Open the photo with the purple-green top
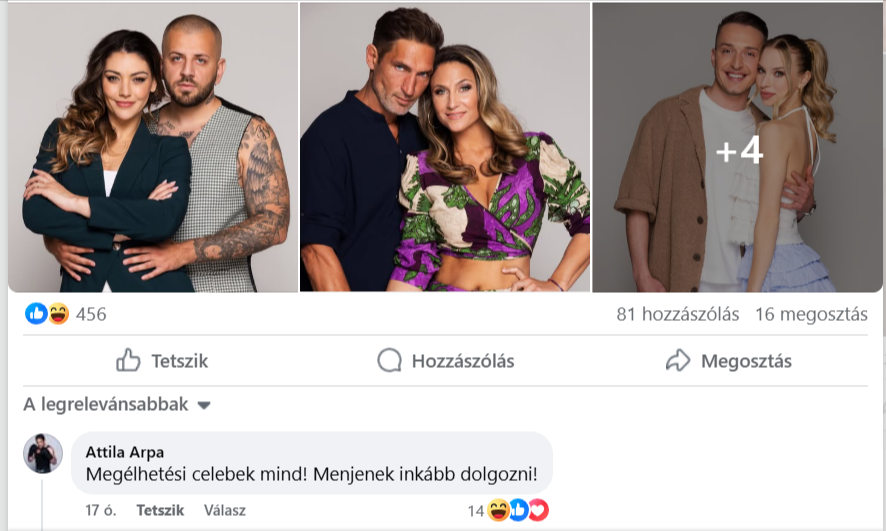 coord(445,147)
